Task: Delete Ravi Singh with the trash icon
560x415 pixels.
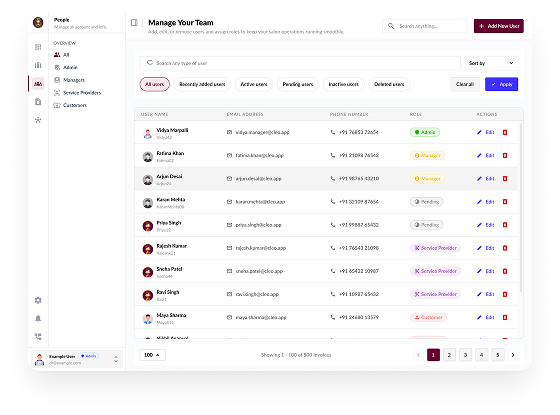Action: [505, 295]
